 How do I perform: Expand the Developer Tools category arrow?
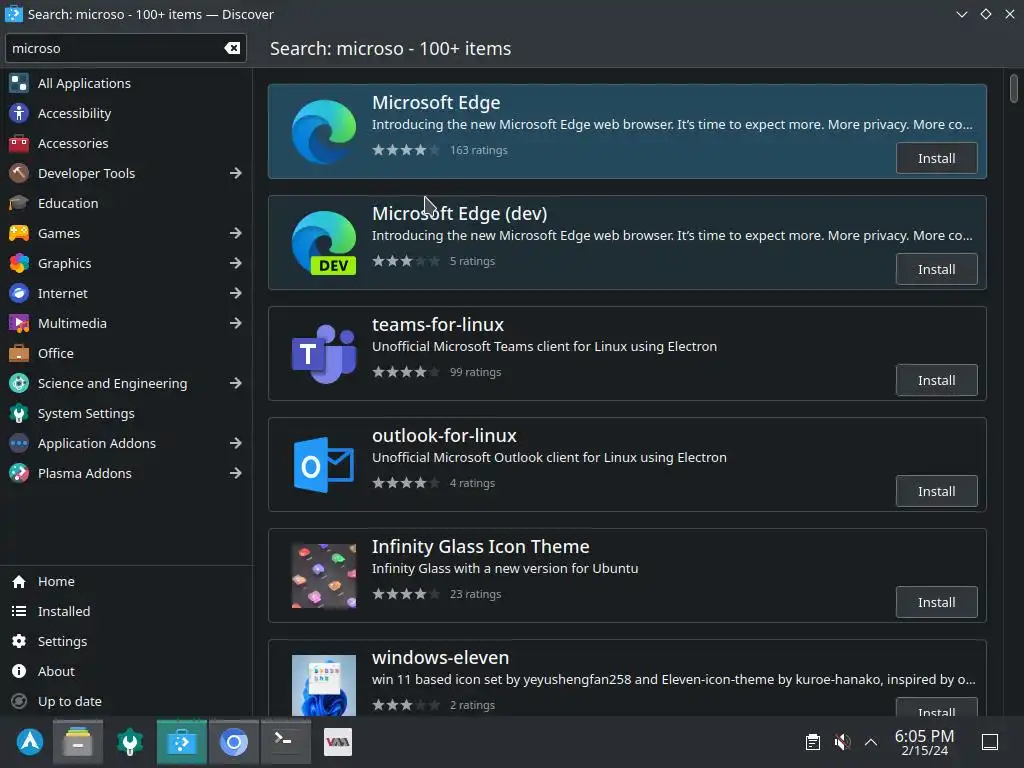click(x=236, y=173)
